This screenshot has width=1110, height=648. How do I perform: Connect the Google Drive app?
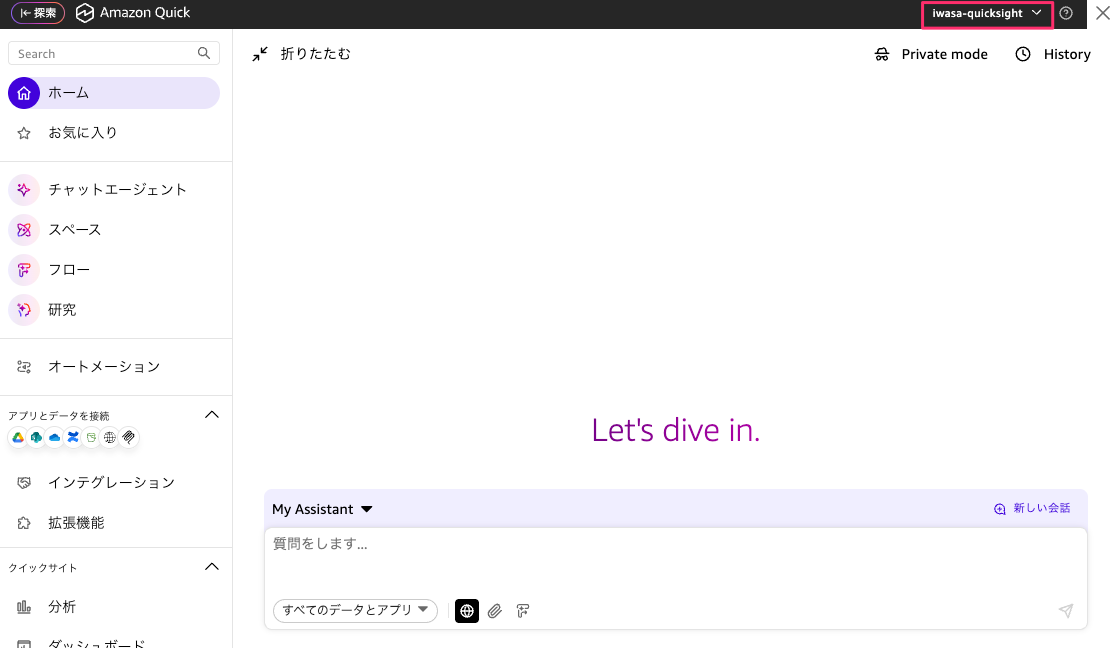pos(18,437)
